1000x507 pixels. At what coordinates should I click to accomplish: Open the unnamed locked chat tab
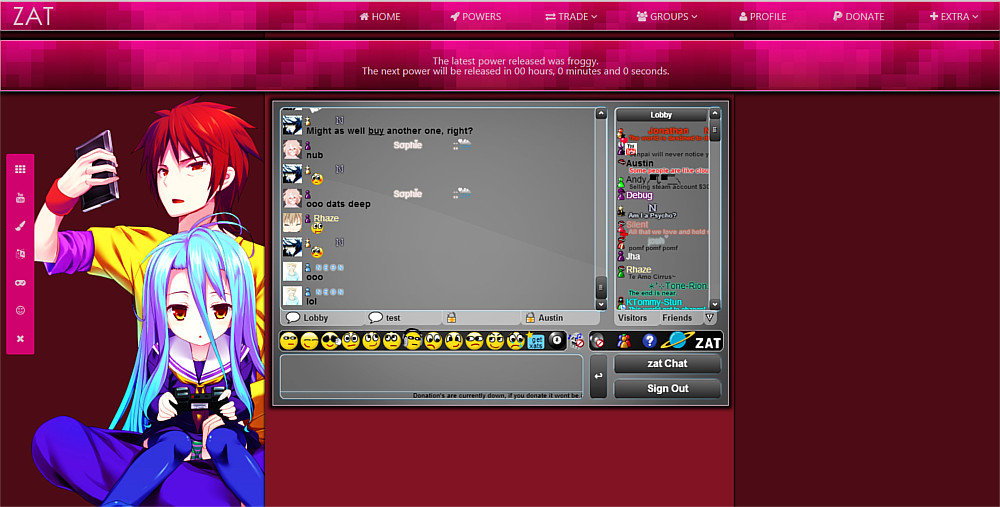coord(482,318)
